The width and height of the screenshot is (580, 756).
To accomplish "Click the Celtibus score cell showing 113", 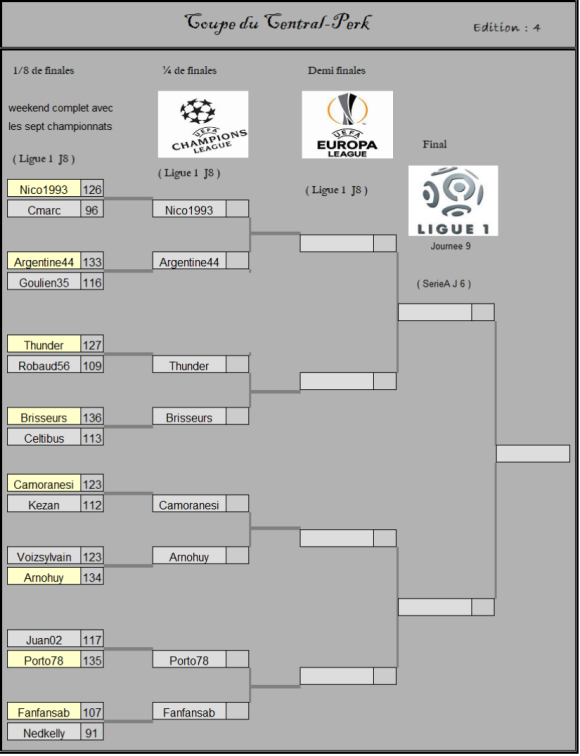I will (92, 437).
